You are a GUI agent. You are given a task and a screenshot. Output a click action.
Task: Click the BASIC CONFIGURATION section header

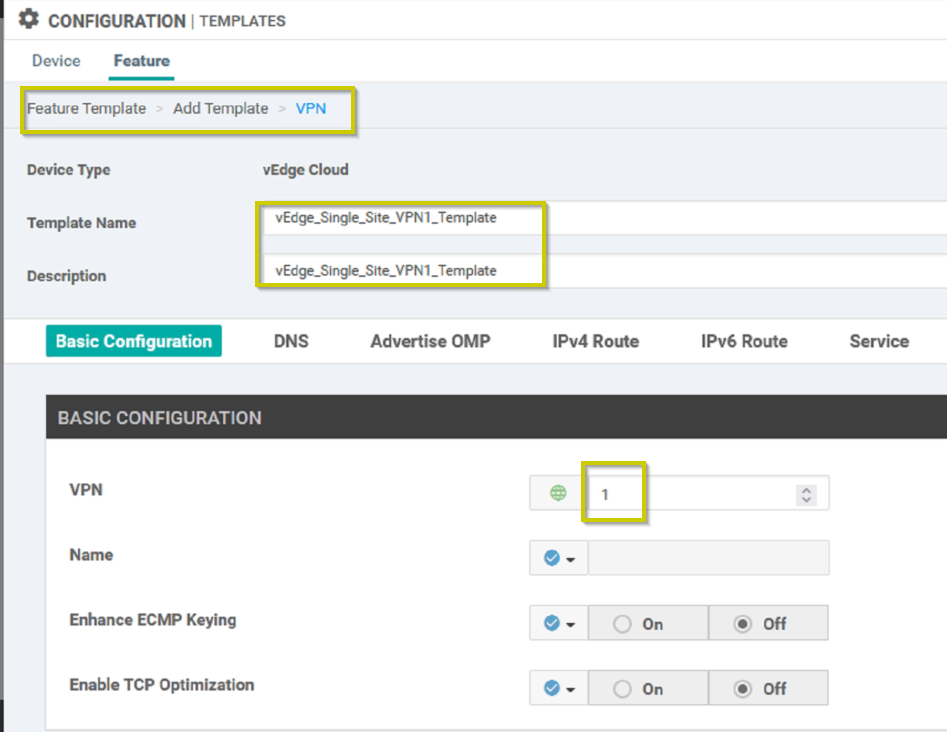tap(496, 417)
